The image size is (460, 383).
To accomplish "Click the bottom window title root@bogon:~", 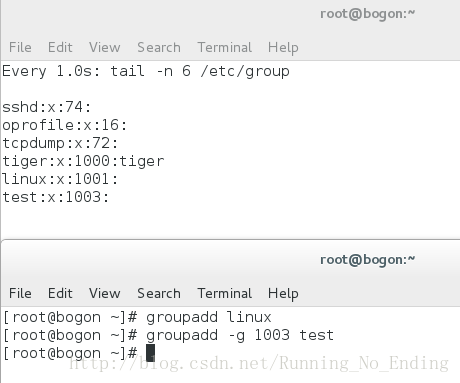I will (x=367, y=260).
